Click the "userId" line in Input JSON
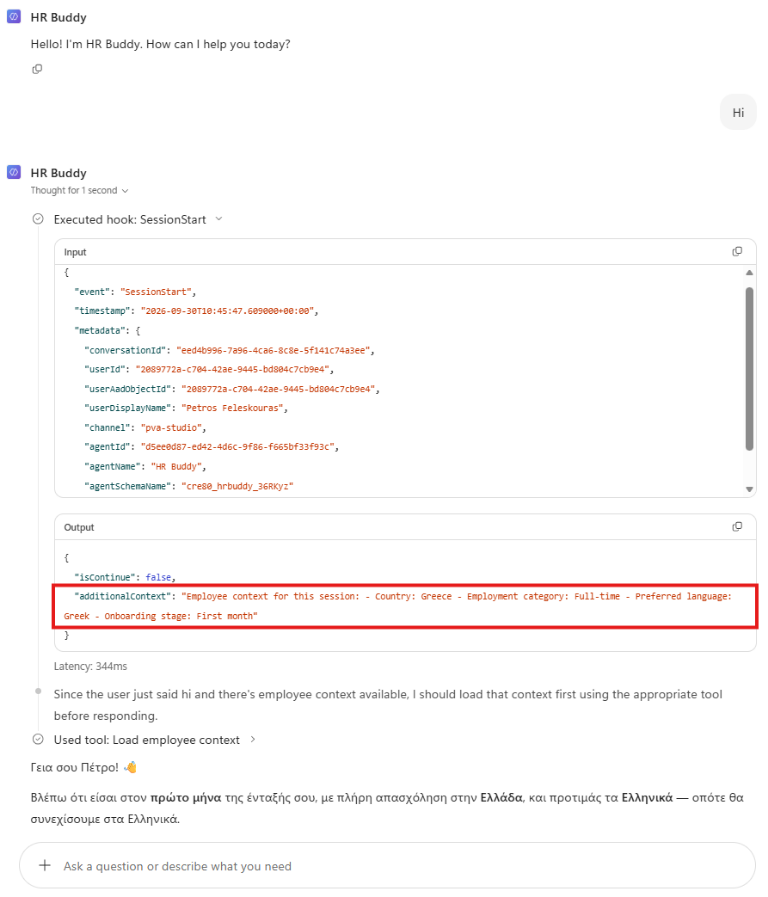Viewport: 768px width, 897px height. pyautogui.click(x=209, y=370)
